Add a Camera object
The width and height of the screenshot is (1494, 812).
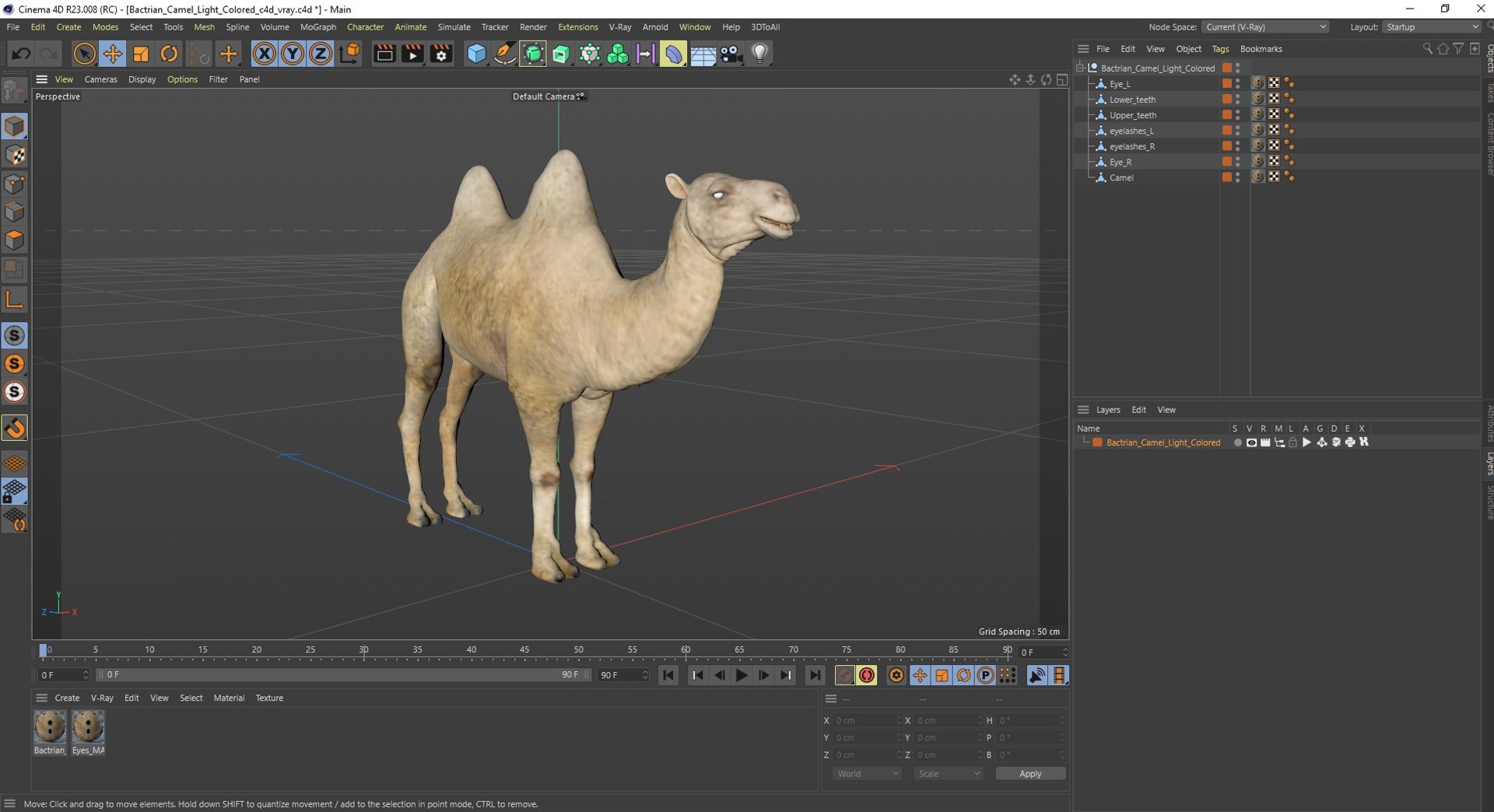(731, 54)
